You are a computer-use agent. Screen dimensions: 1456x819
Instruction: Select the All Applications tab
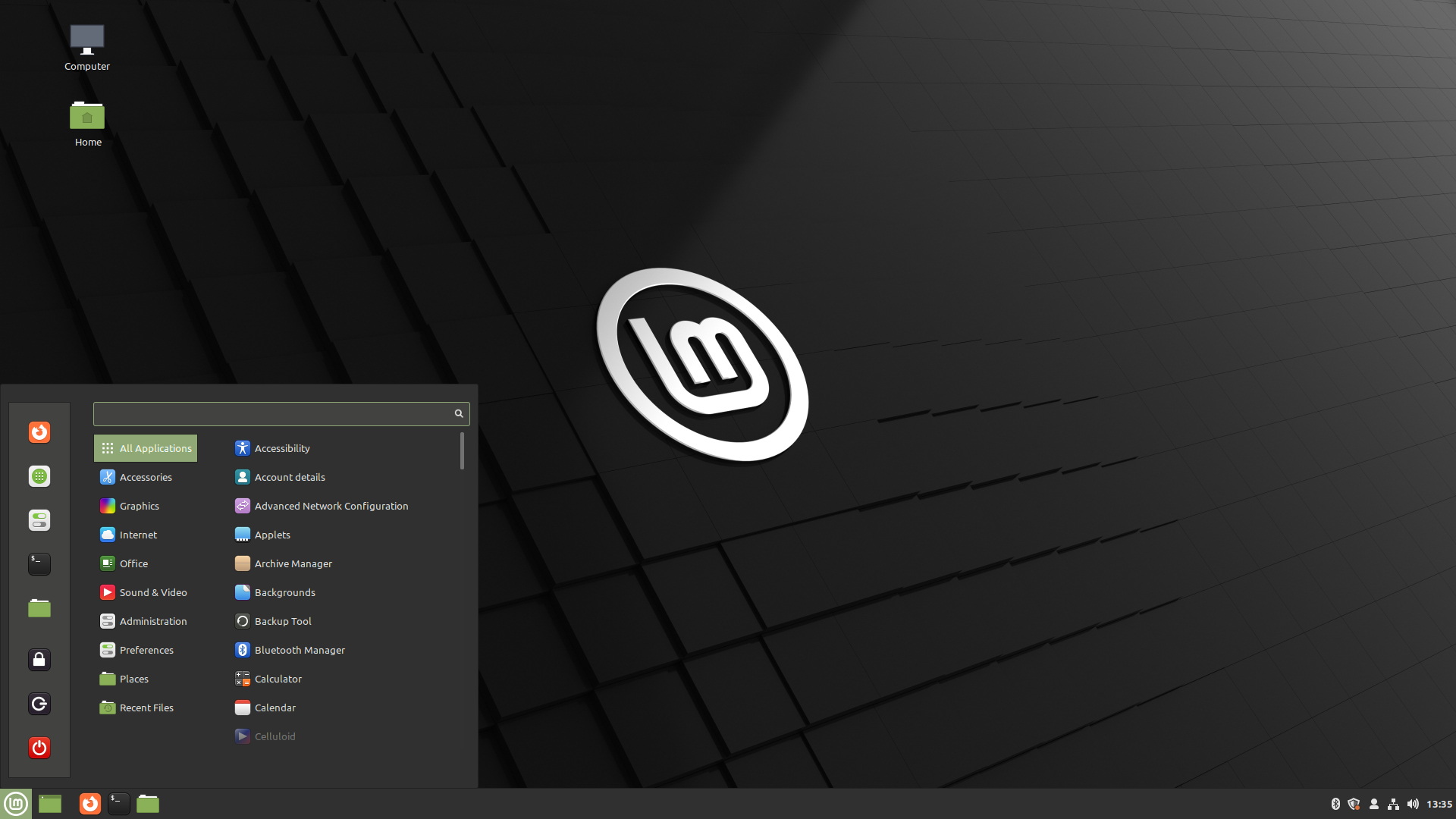[146, 447]
